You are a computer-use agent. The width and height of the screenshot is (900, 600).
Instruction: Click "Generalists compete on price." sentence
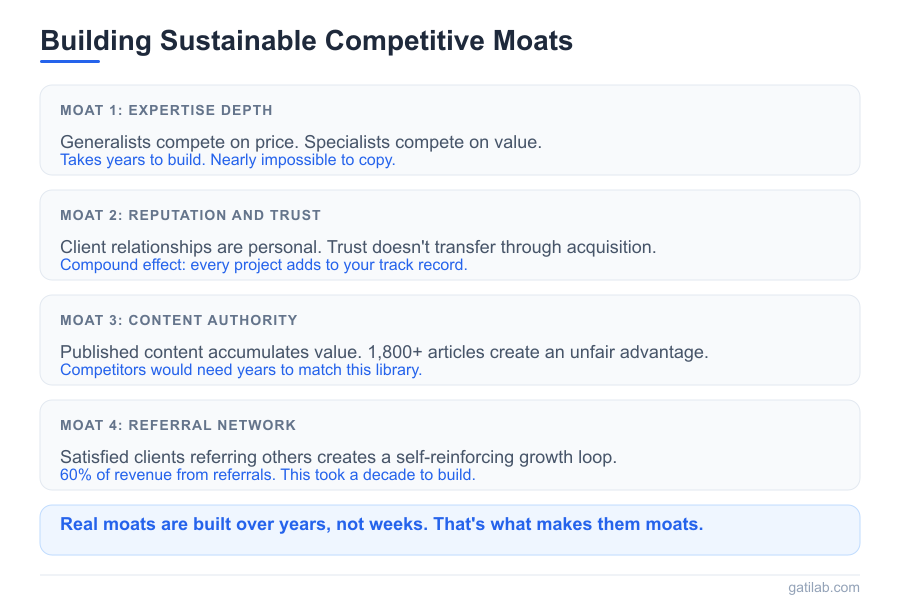click(170, 142)
